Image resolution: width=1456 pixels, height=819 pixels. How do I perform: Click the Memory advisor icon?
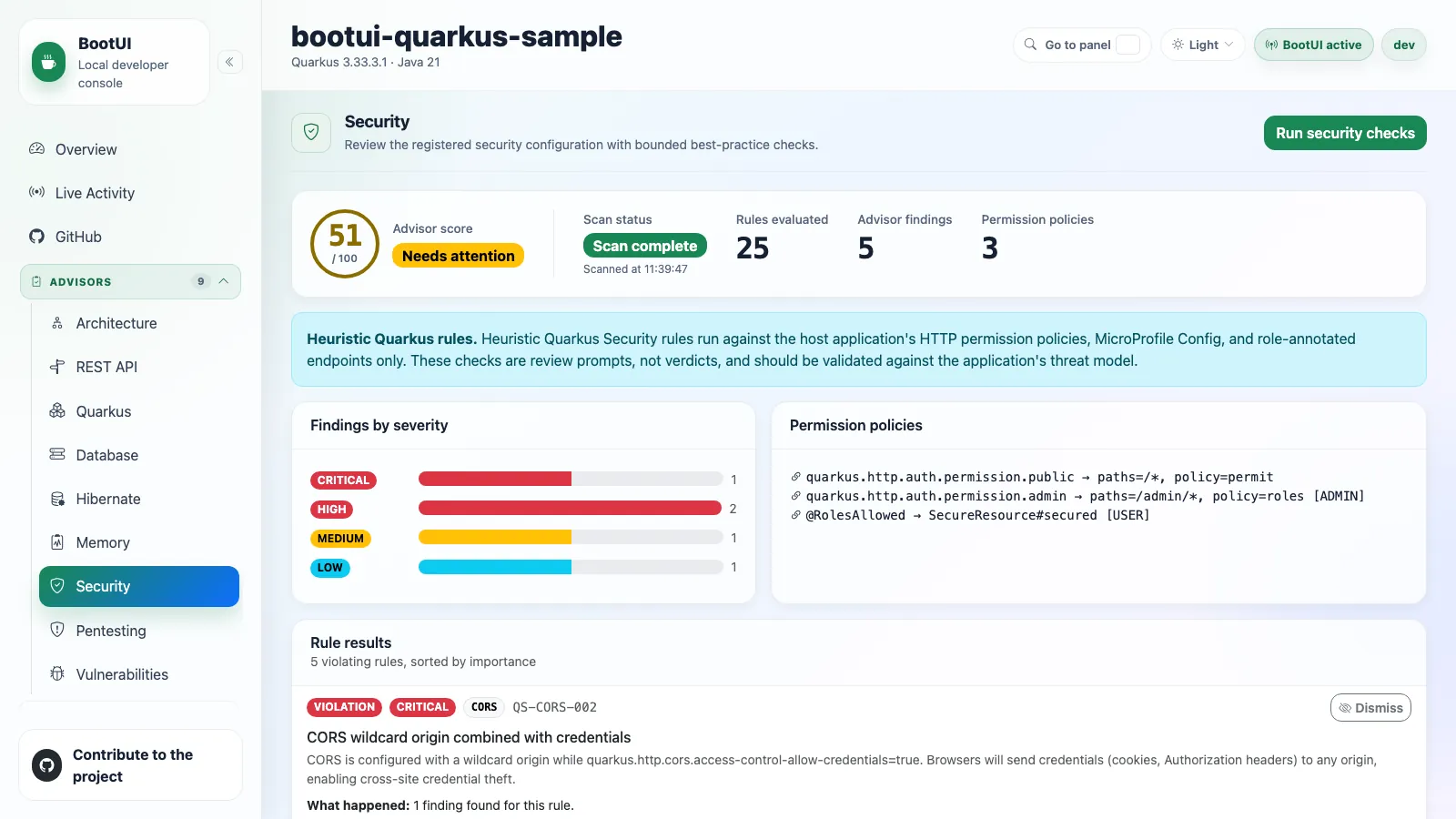pos(57,542)
